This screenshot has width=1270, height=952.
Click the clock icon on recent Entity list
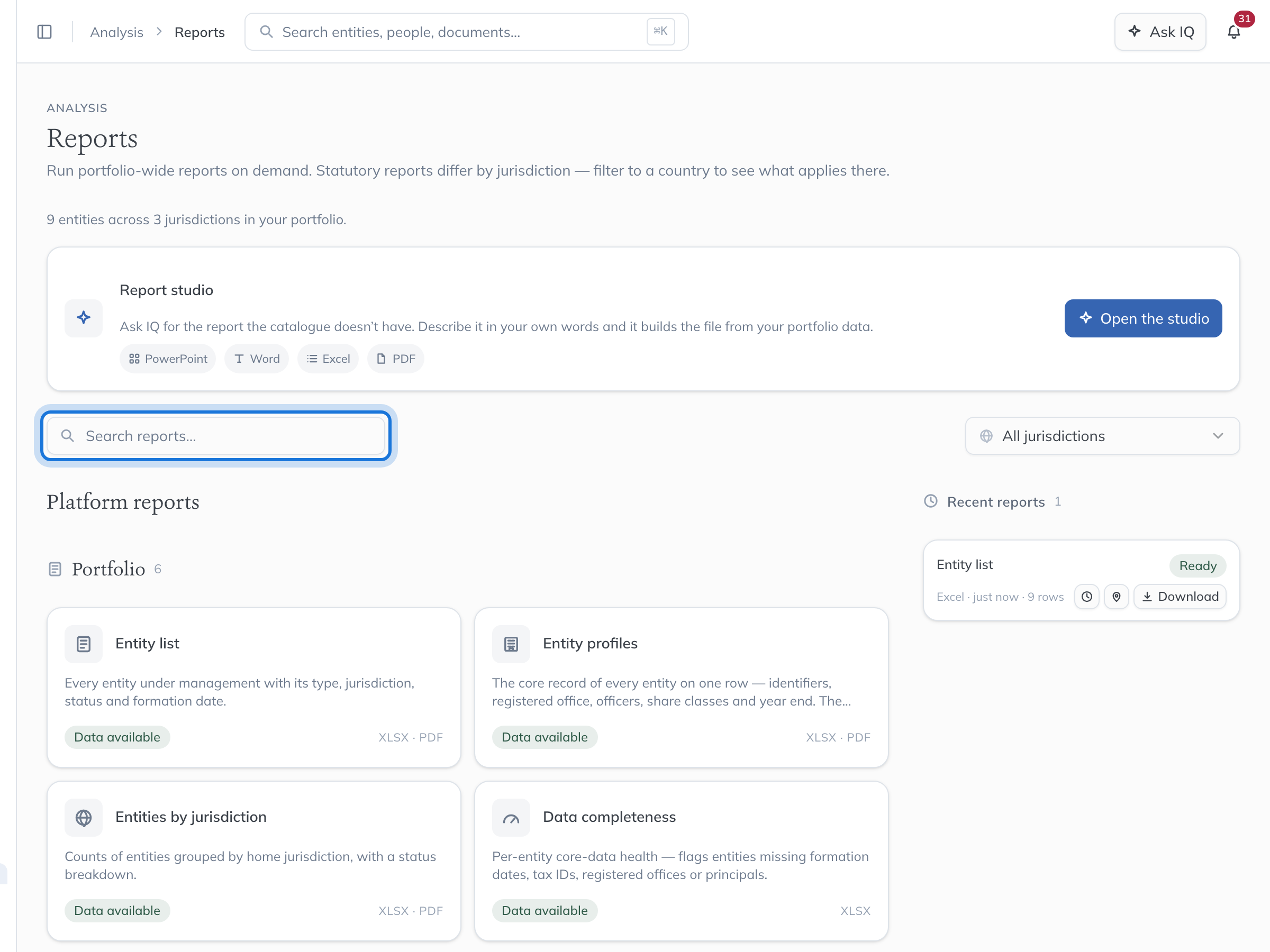(x=1086, y=597)
